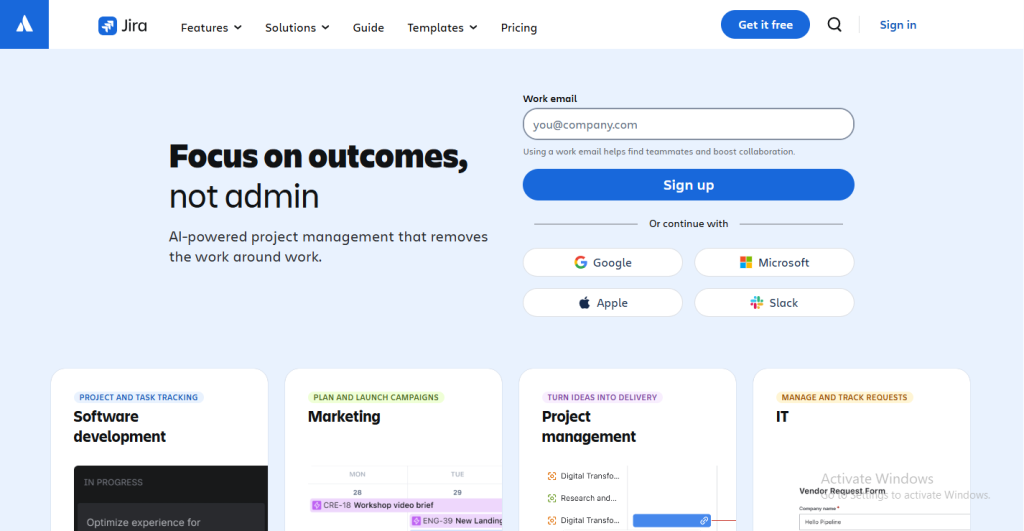Expand the Solutions dropdown menu
The image size is (1024, 531).
(297, 28)
